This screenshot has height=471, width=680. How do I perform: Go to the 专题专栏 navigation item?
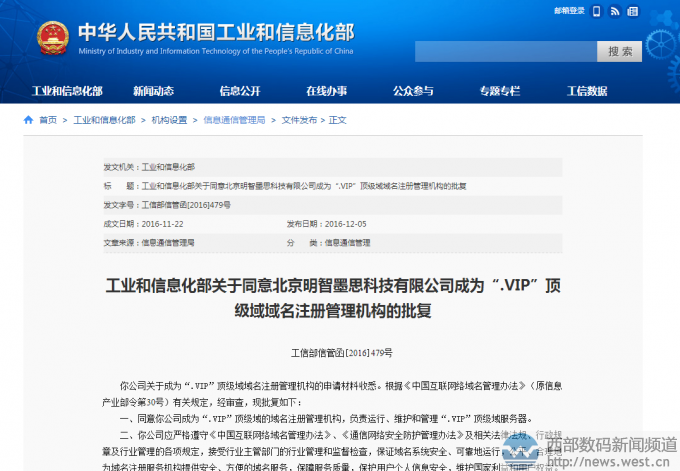click(500, 91)
